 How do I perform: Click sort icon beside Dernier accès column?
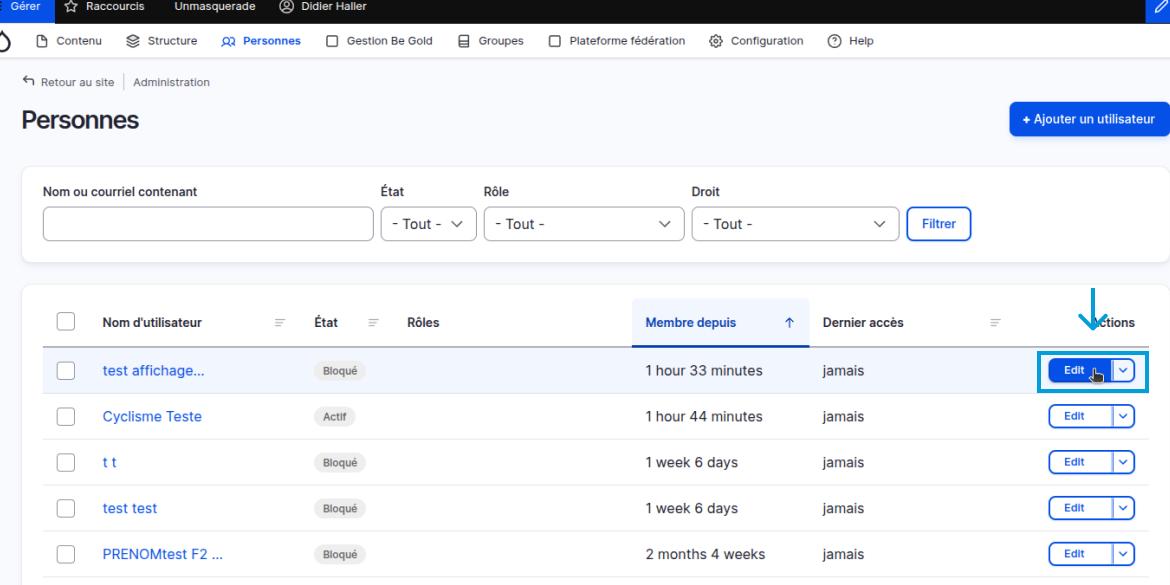pyautogui.click(x=995, y=323)
